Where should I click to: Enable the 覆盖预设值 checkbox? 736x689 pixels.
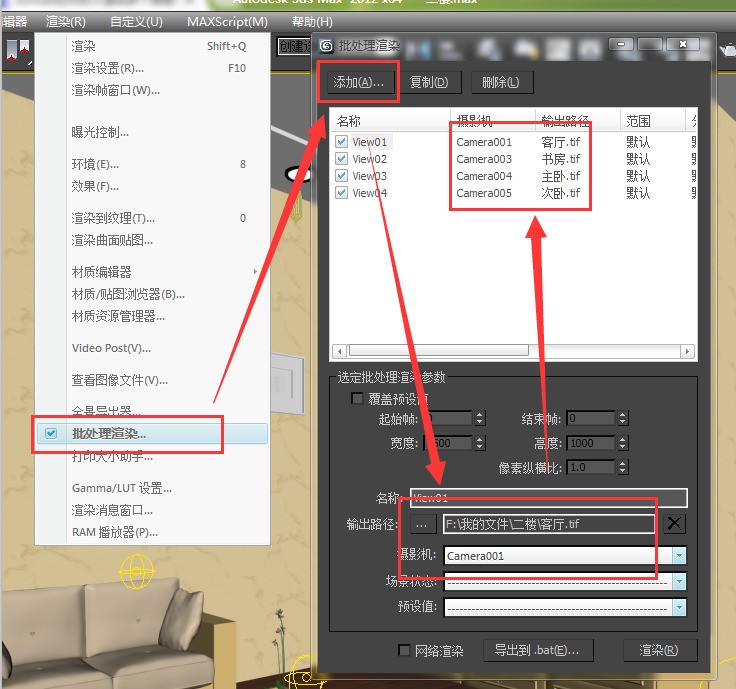(x=357, y=398)
